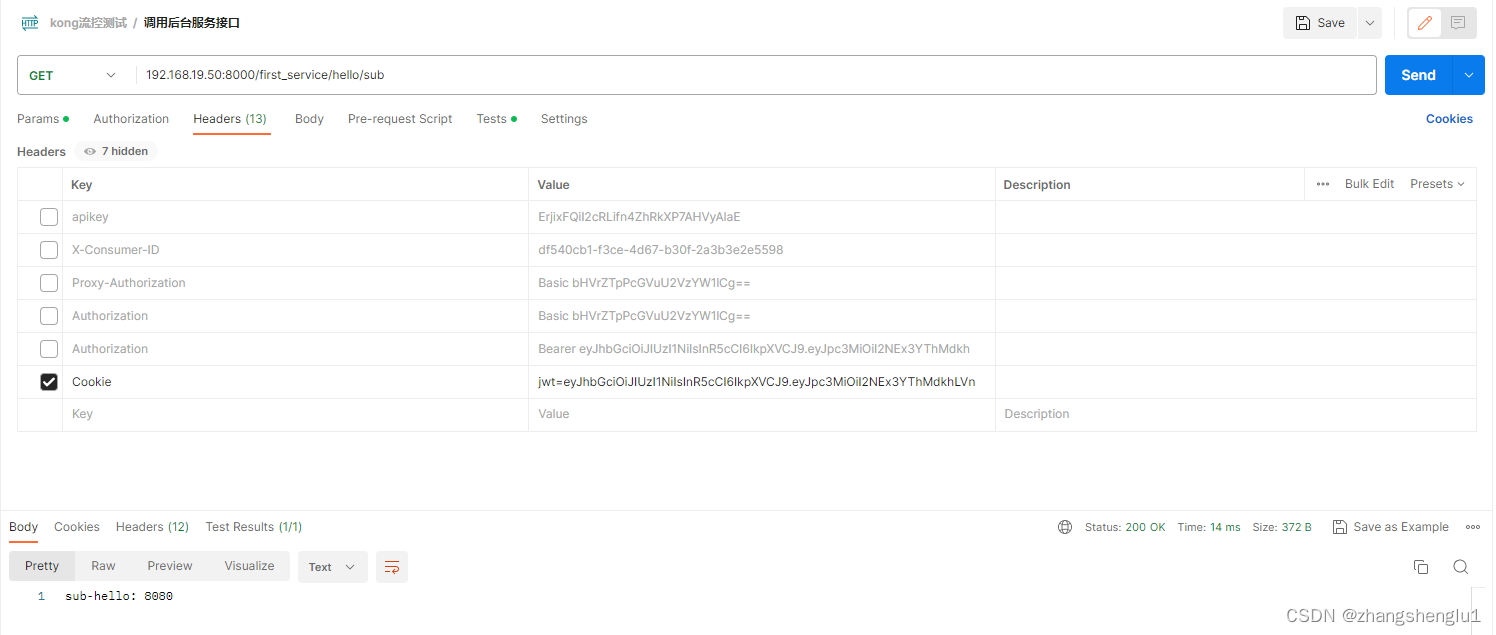Open the request Body tab
Screen dimensions: 1496x635
pos(309,119)
